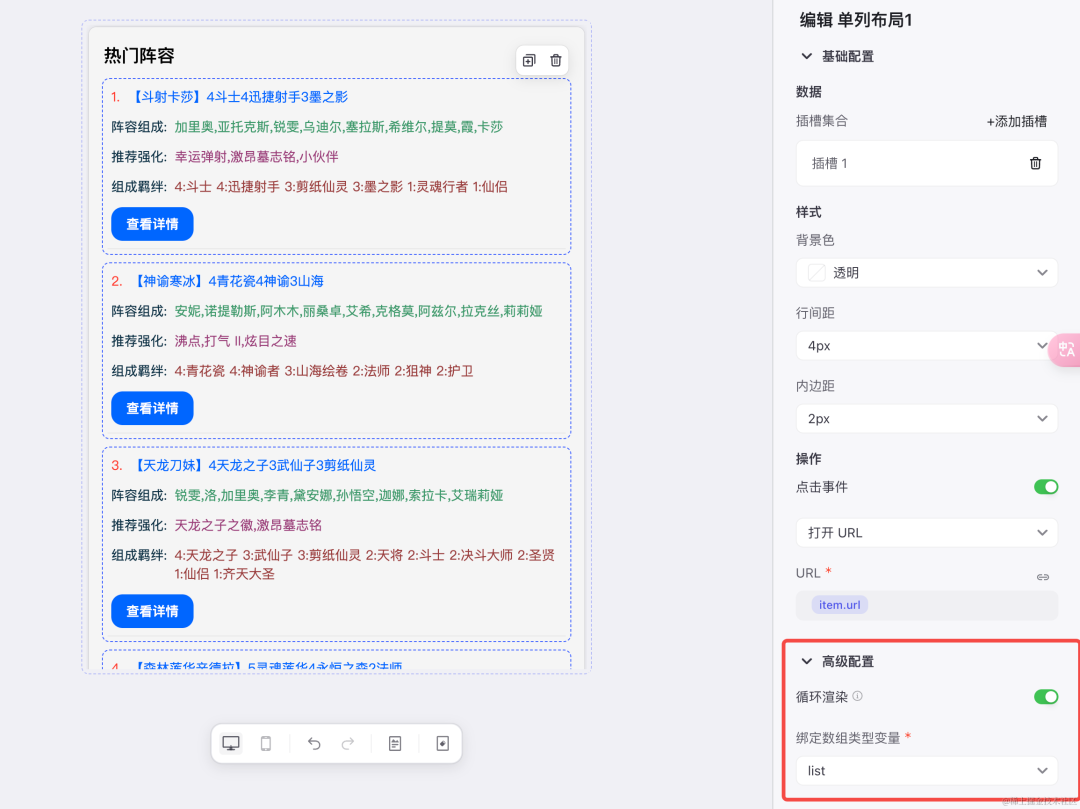The width and height of the screenshot is (1080, 809).
Task: Open the list array variable dropdown
Action: point(926,771)
